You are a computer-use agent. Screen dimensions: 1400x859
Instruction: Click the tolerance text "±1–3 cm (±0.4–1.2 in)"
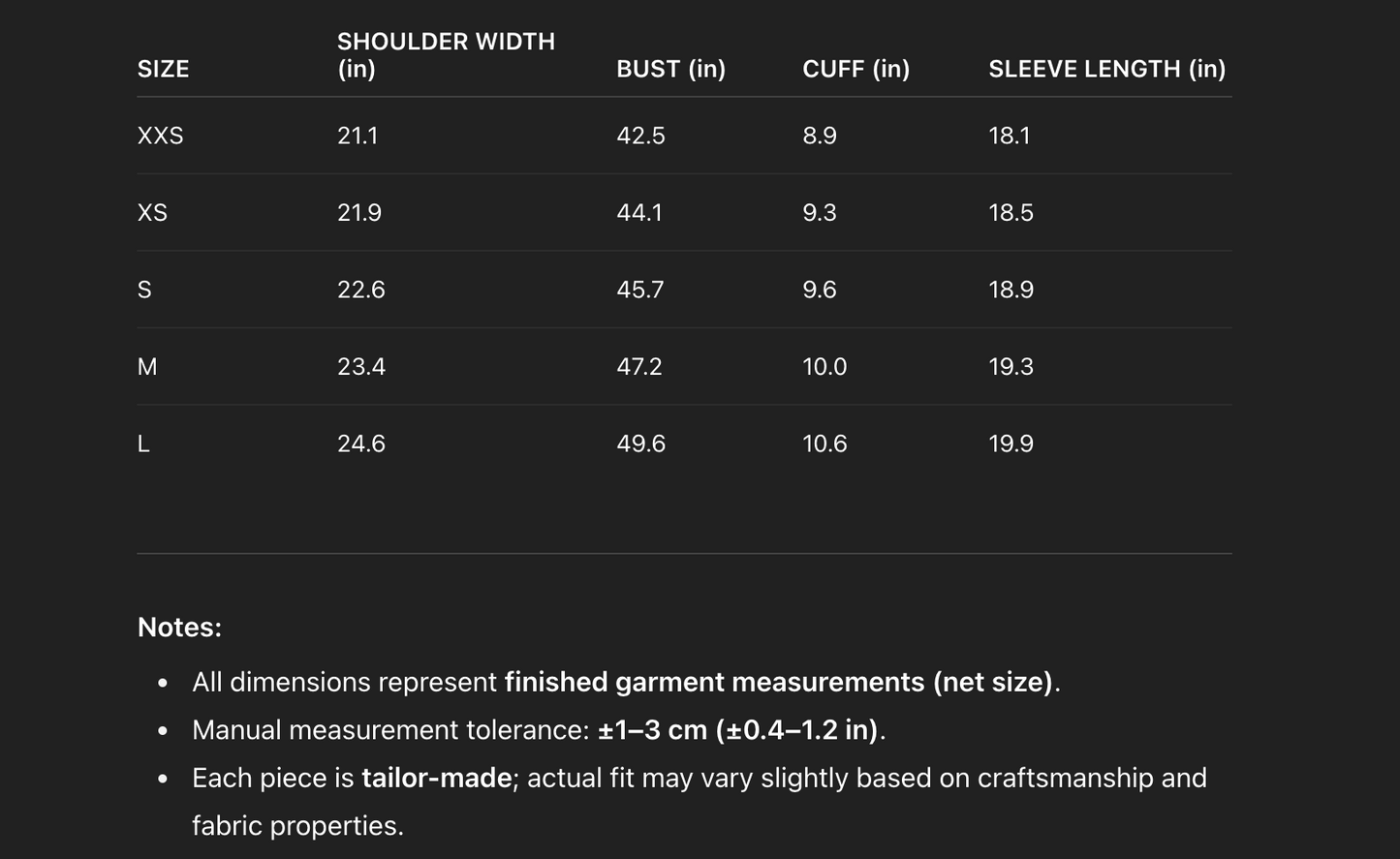739,729
